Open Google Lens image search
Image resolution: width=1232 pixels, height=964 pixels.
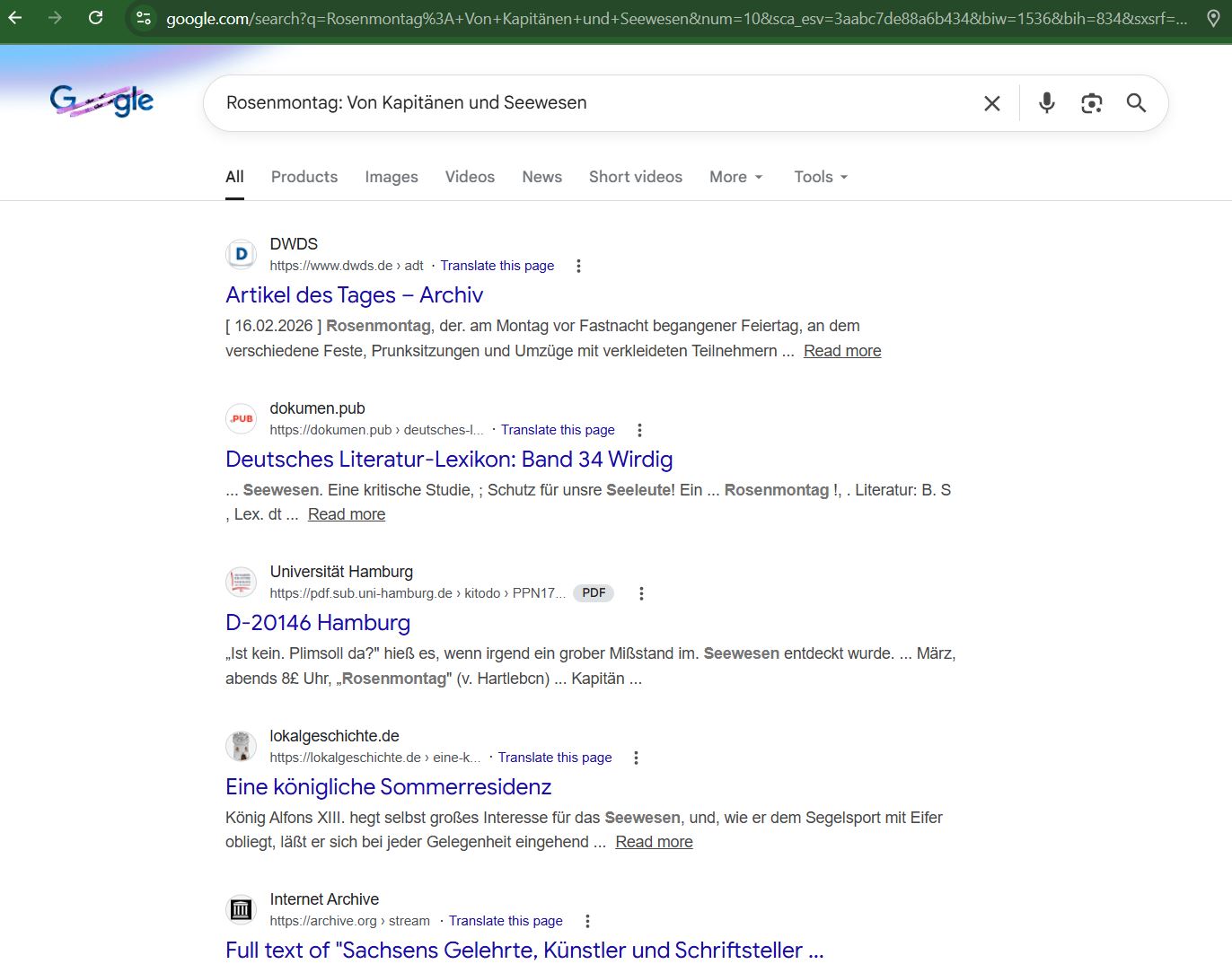pyautogui.click(x=1091, y=103)
